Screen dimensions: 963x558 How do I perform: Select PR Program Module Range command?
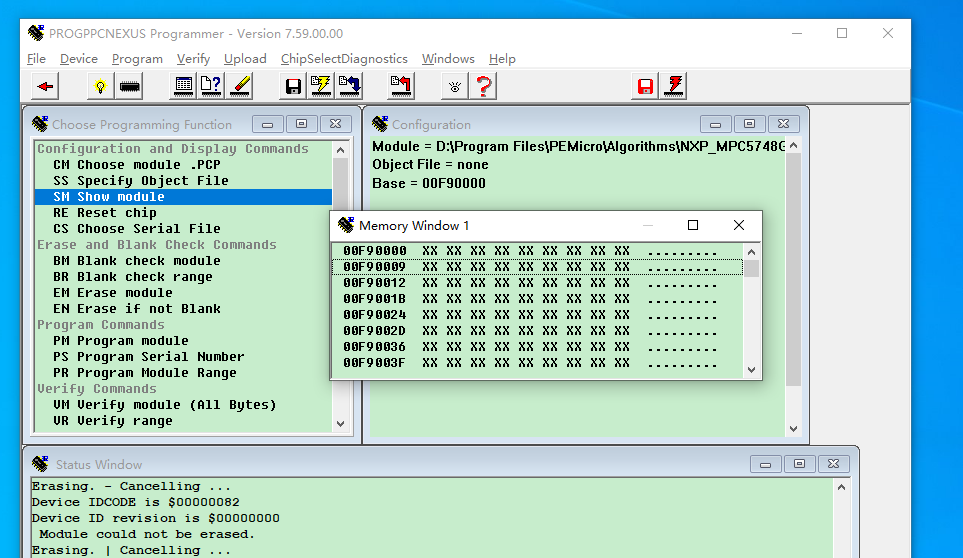tap(183, 373)
